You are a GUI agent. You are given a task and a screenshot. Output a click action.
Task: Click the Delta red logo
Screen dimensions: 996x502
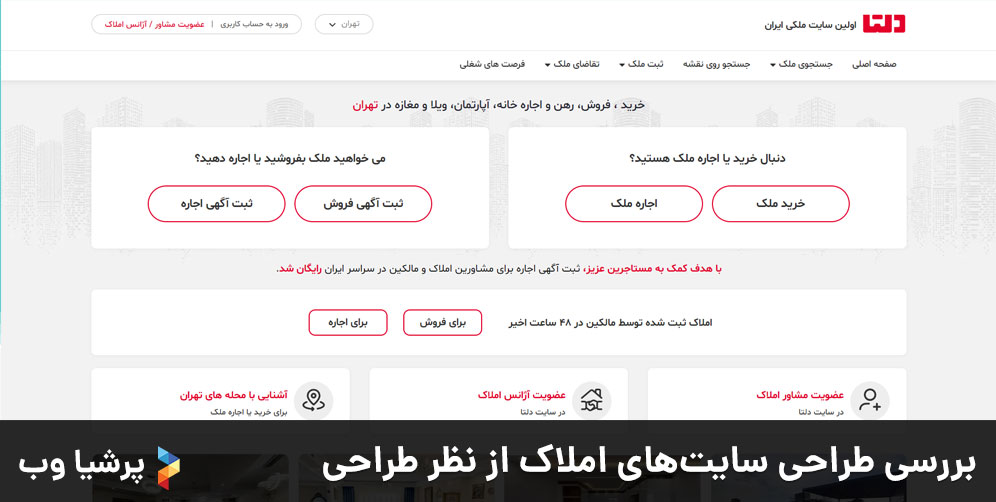click(884, 24)
